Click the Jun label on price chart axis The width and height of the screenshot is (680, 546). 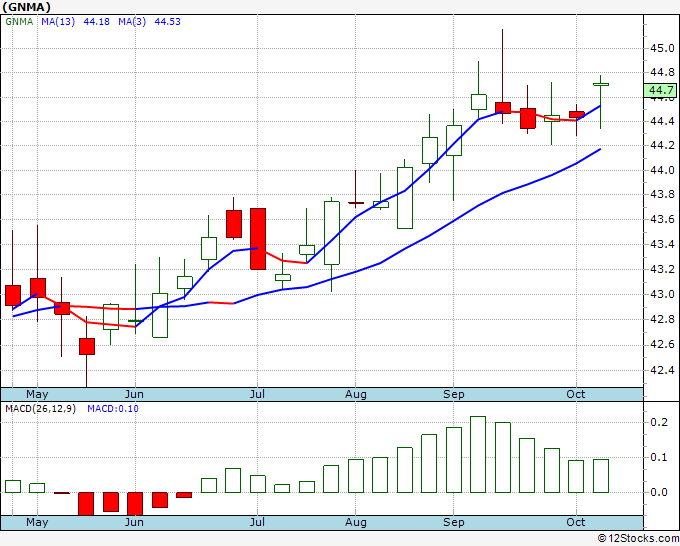tap(134, 394)
